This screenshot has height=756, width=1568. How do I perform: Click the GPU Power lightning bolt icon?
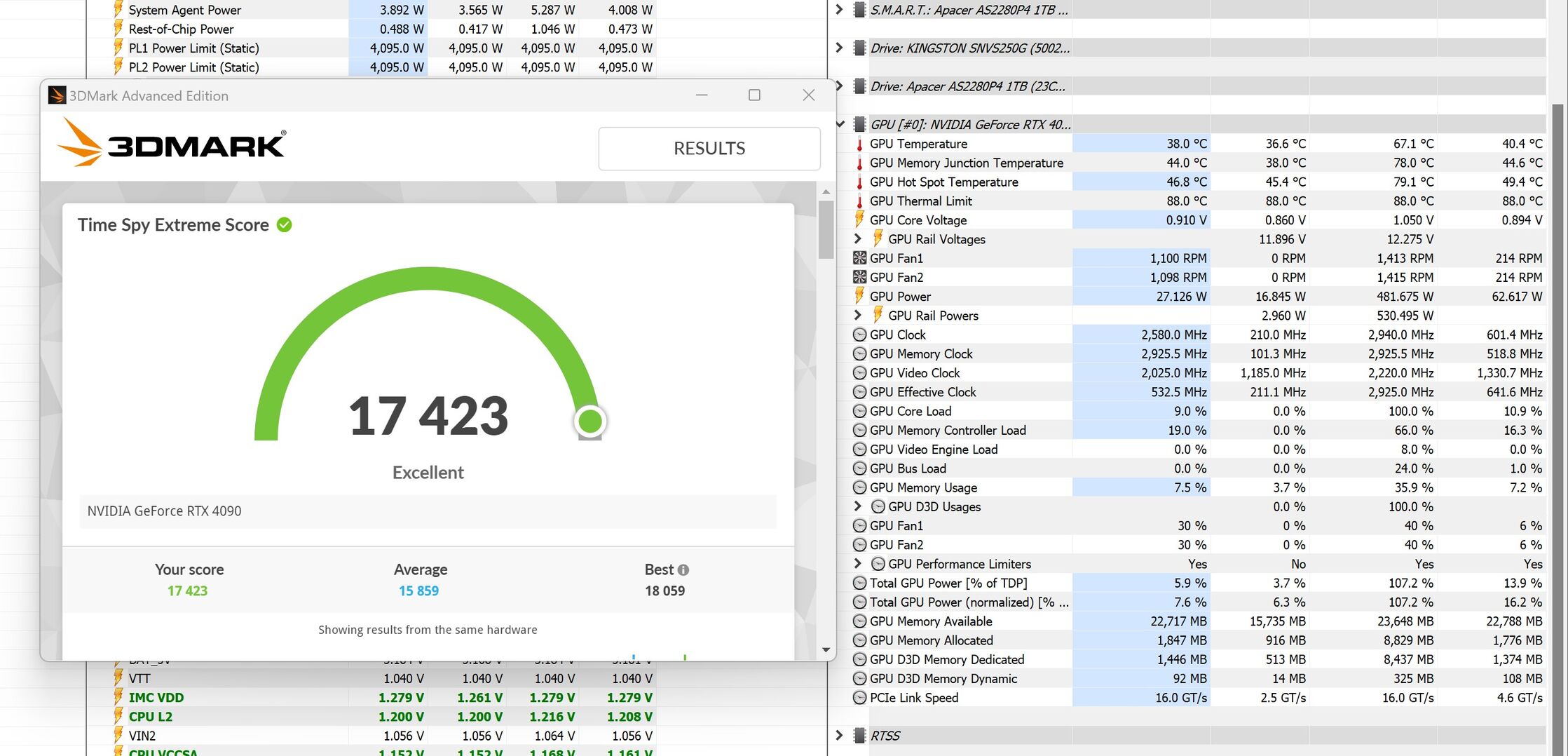(x=859, y=296)
